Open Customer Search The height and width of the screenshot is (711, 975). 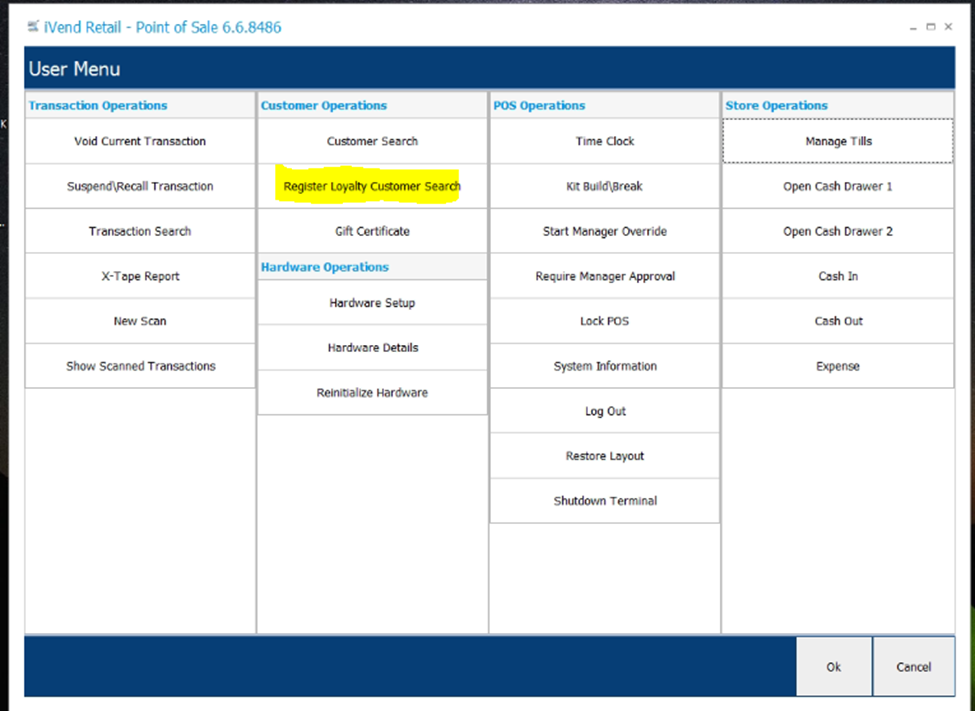point(372,141)
